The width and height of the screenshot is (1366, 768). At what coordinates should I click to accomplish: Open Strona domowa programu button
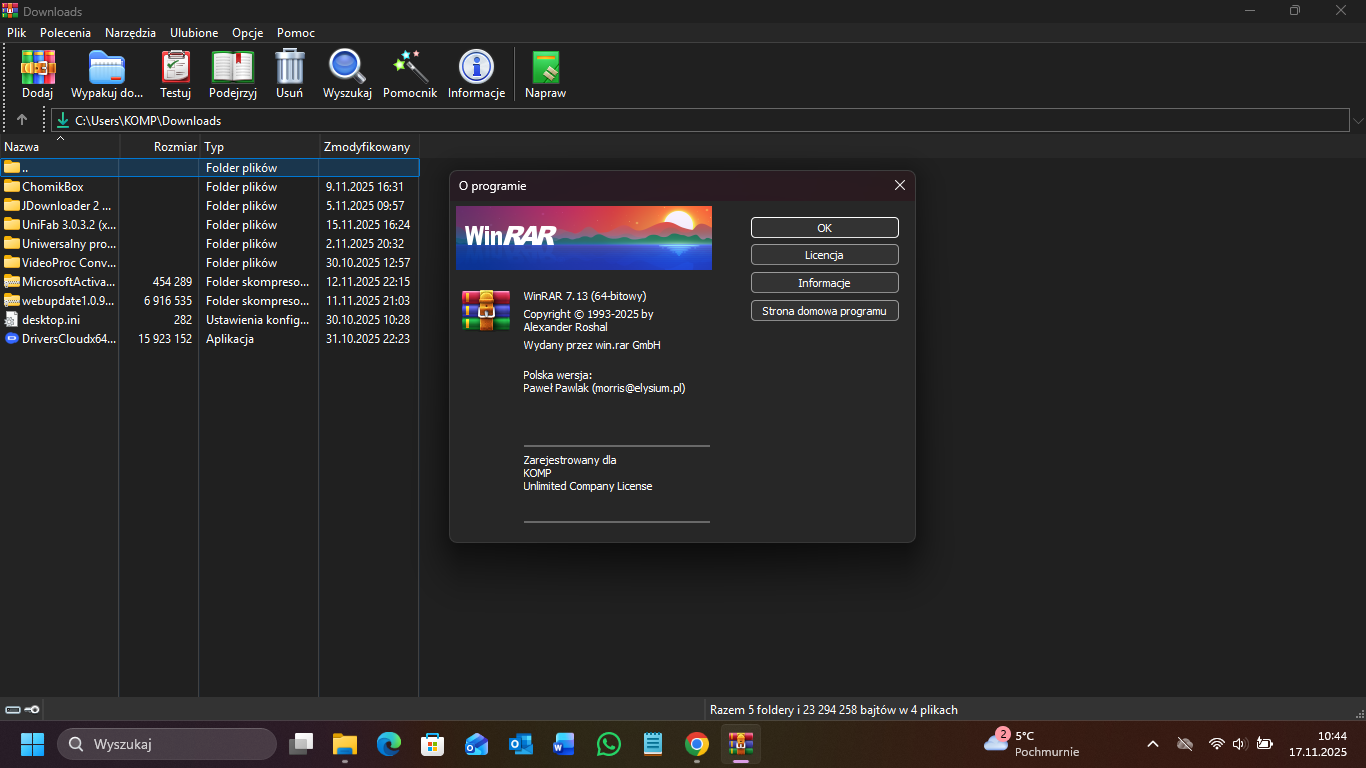tap(824, 311)
